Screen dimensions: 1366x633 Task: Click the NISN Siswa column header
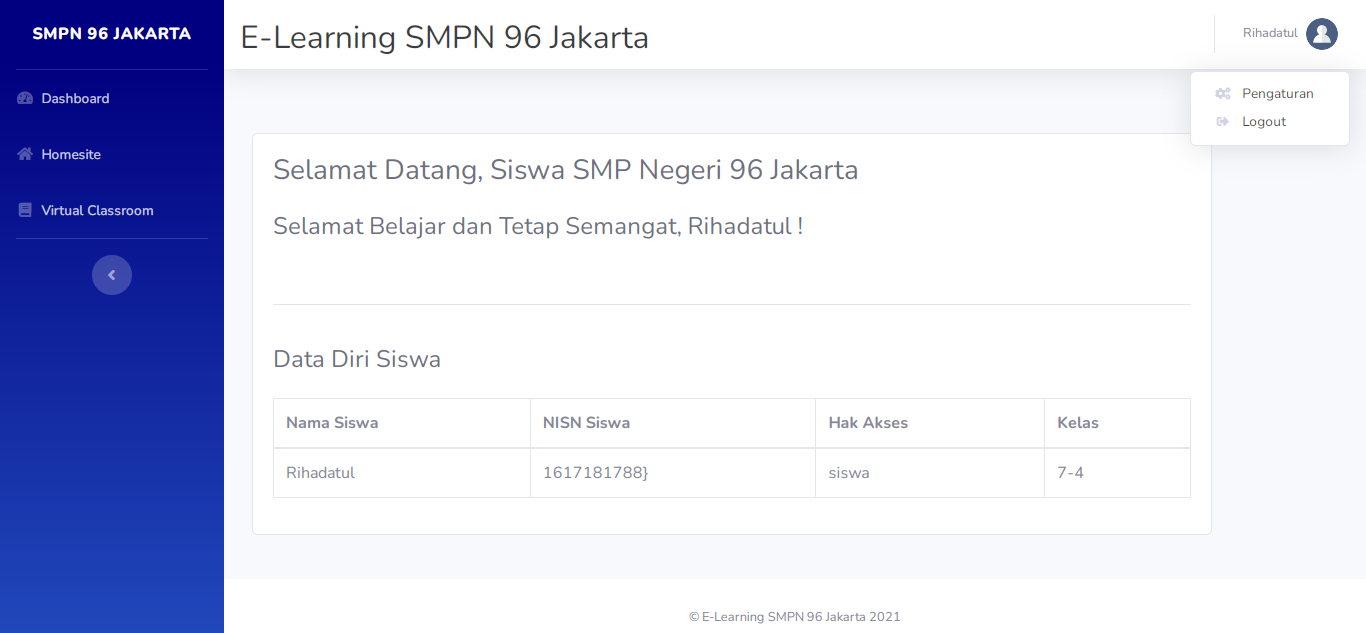[586, 423]
